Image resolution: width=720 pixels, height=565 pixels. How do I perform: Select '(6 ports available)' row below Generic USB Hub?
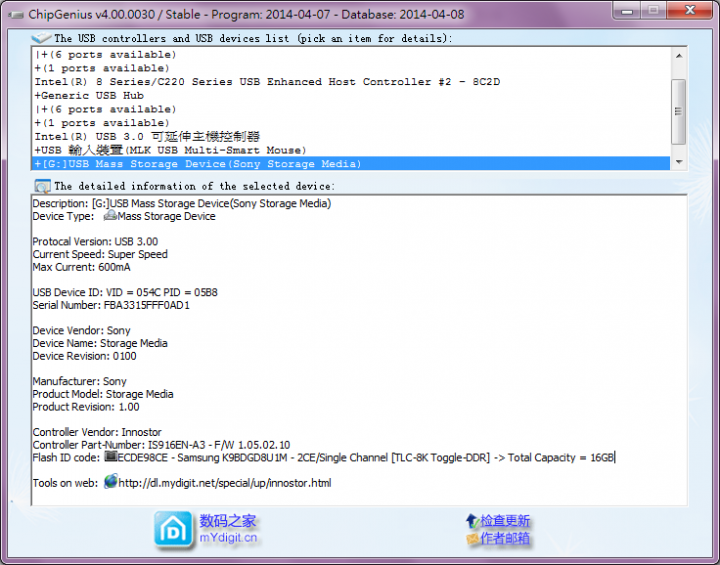(x=351, y=109)
